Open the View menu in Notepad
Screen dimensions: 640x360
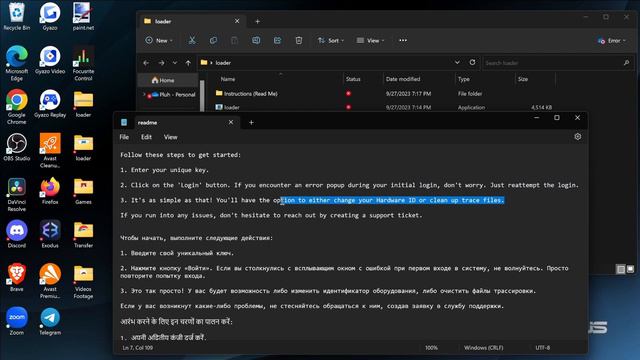[x=171, y=137]
